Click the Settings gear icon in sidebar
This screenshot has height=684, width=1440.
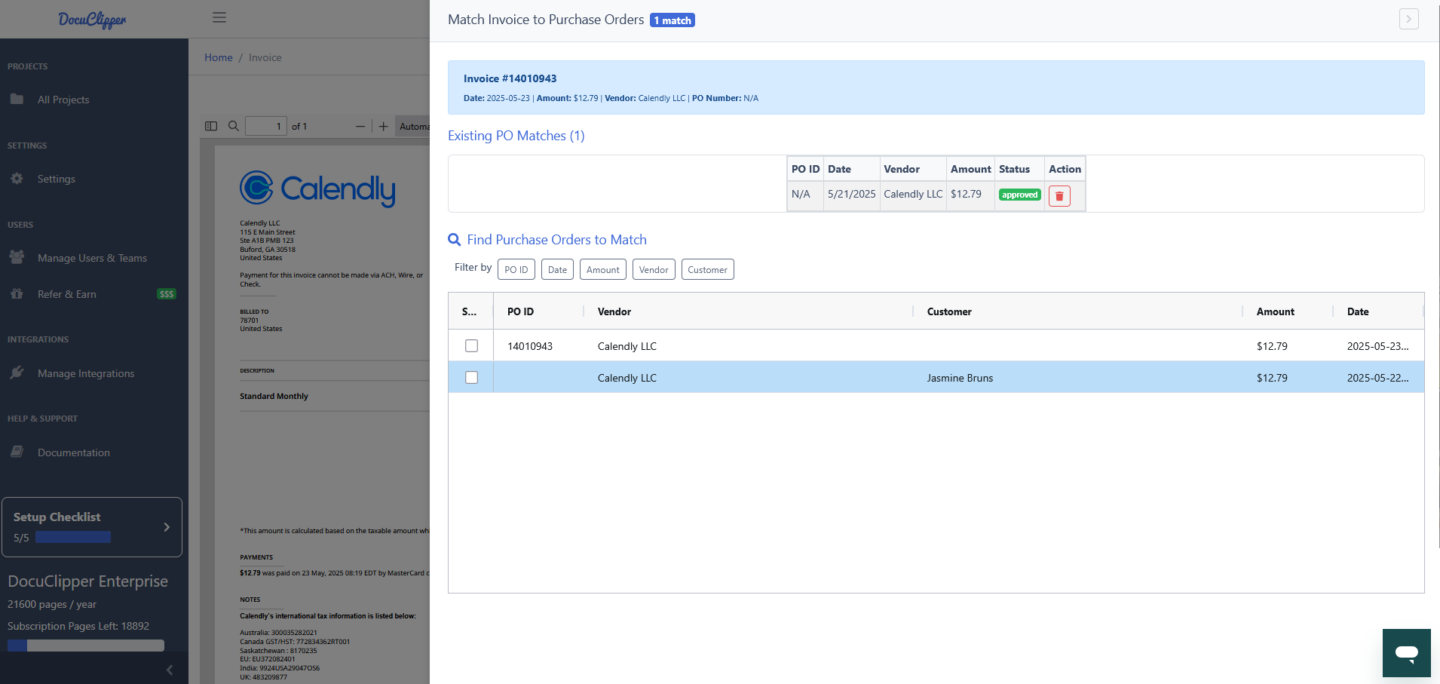(17, 178)
